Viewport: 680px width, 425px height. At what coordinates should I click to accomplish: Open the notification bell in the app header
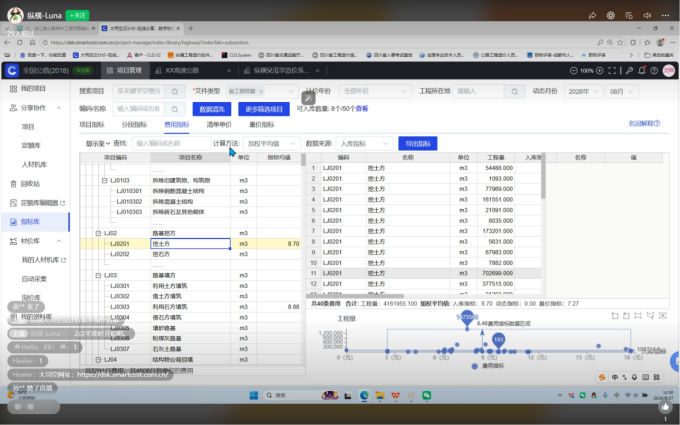642,70
